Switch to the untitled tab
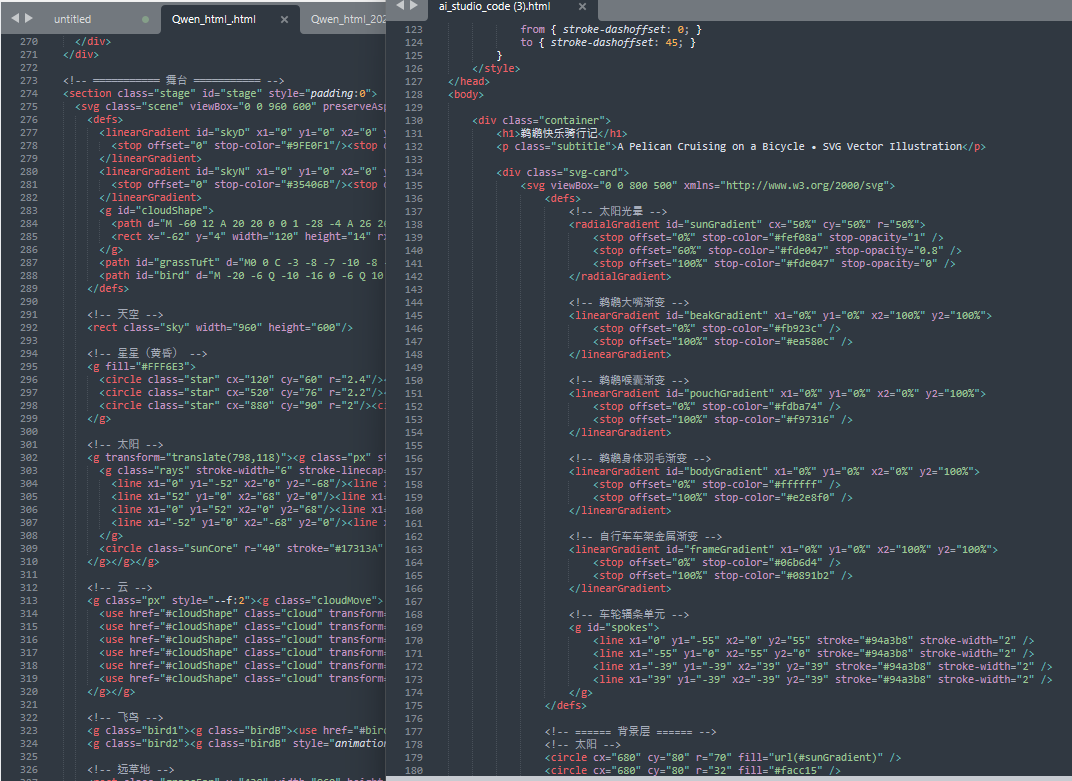Viewport: 1072px width, 781px height. tap(72, 19)
